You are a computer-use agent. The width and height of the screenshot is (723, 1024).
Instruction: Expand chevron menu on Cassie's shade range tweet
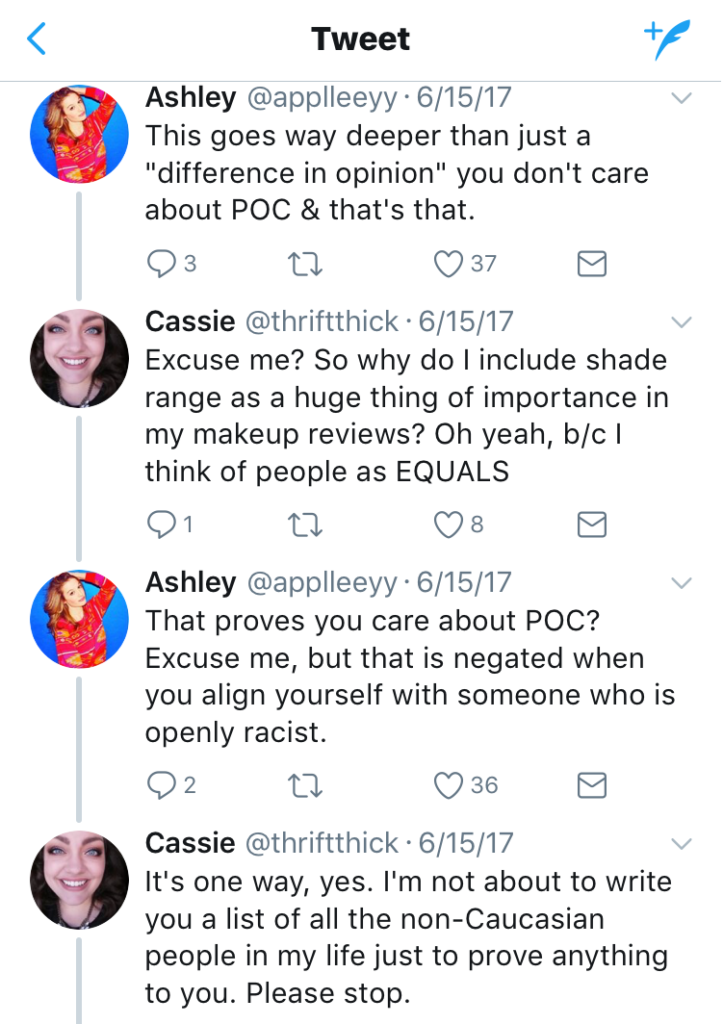(682, 322)
